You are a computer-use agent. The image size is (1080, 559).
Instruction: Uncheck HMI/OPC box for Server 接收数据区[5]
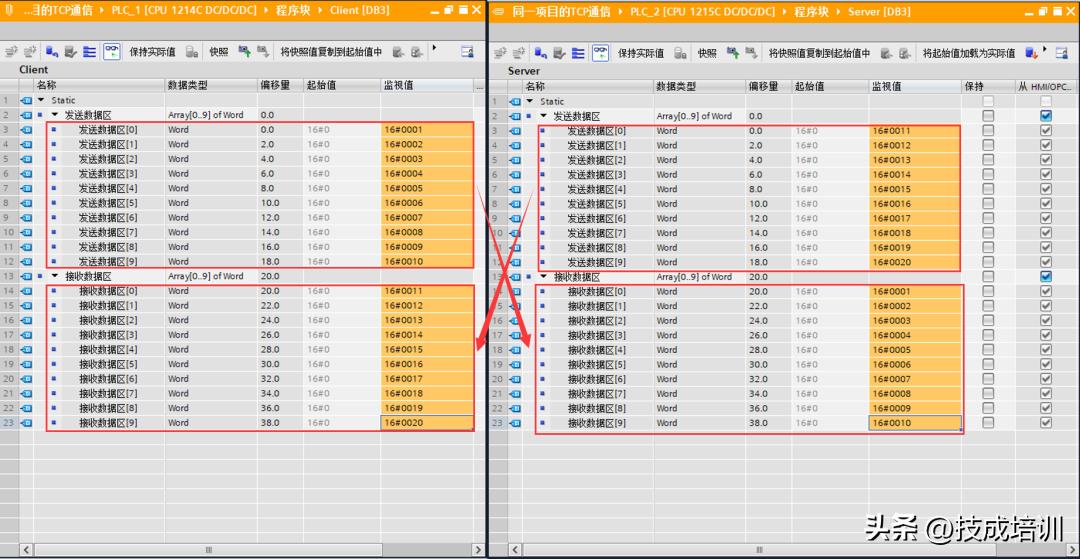click(x=1046, y=364)
